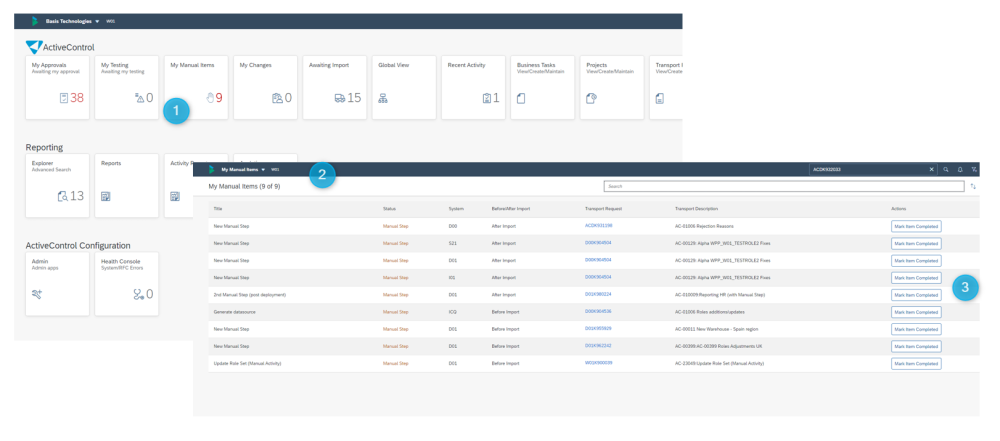The width and height of the screenshot is (1000, 441).
Task: Click the D00 system cell
Action: (453, 226)
